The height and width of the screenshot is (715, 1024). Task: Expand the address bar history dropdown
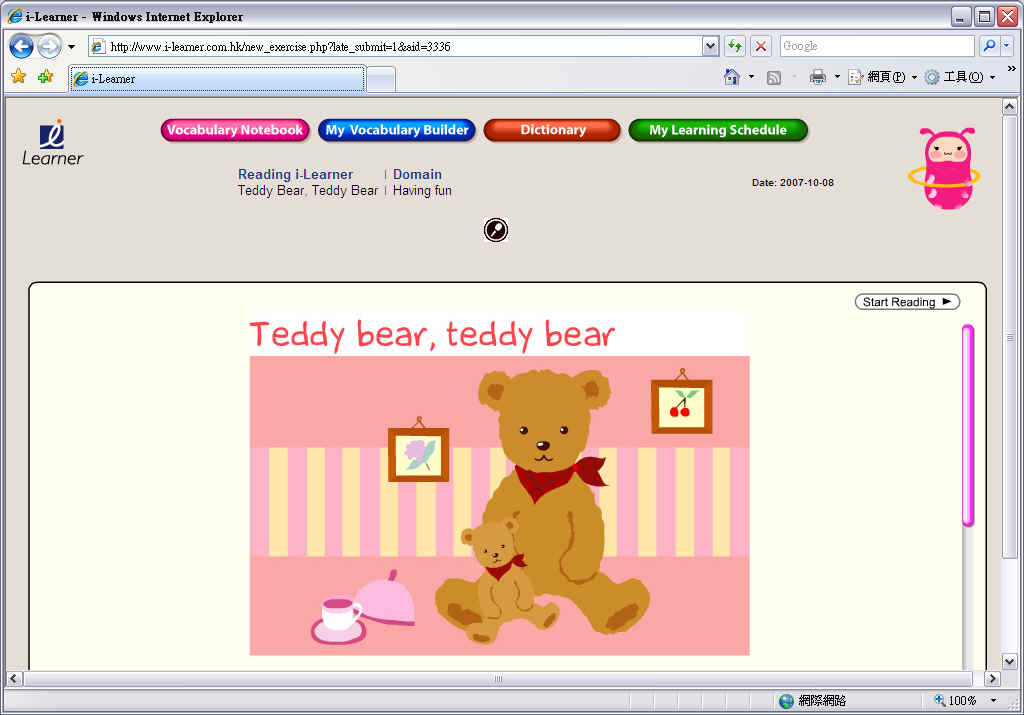tap(710, 46)
